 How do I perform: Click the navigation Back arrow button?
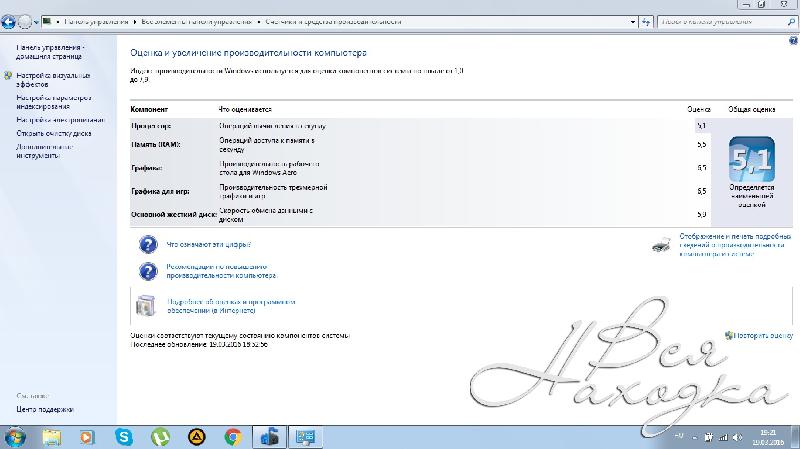[x=10, y=20]
